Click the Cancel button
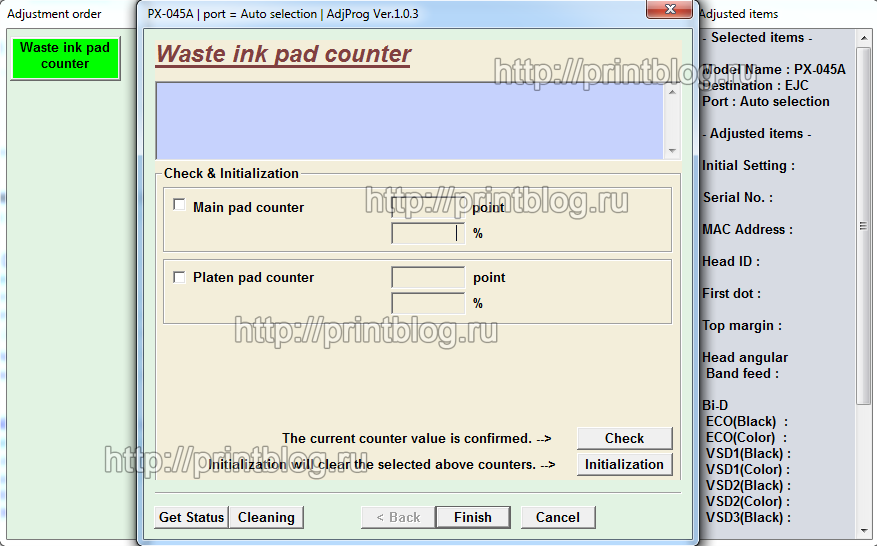Screen dimensions: 877x546 coord(558,517)
